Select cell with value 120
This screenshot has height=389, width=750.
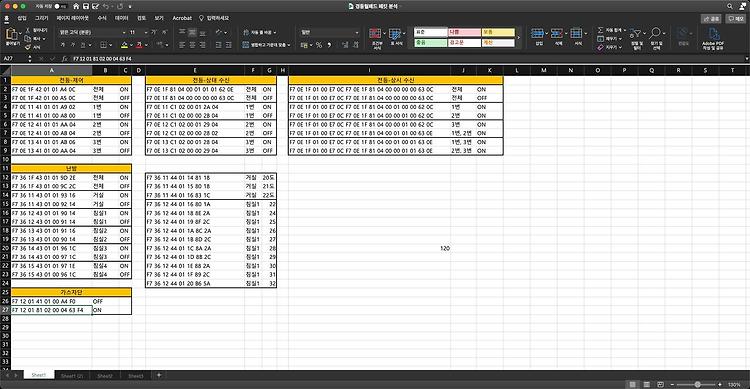pyautogui.click(x=369, y=248)
